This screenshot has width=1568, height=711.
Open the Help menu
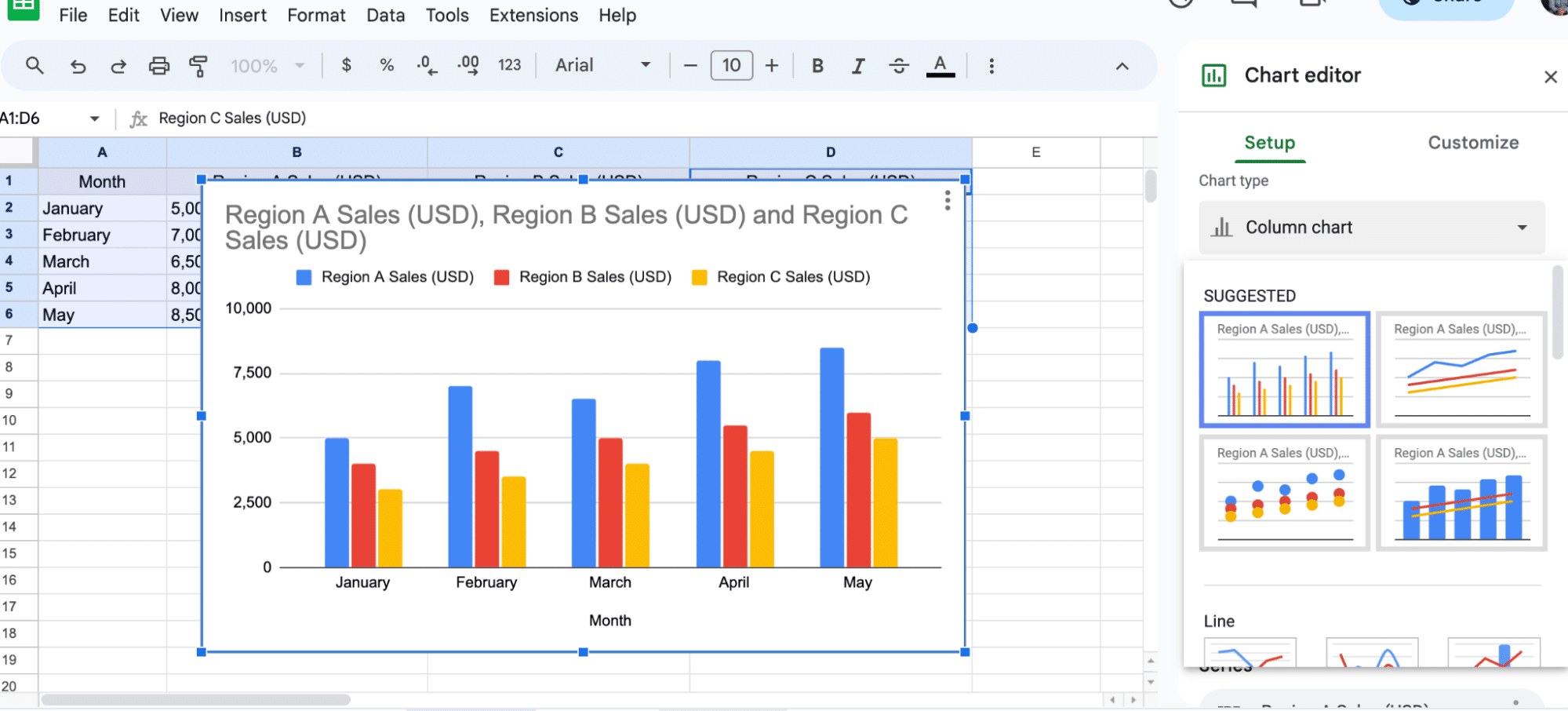pos(617,15)
